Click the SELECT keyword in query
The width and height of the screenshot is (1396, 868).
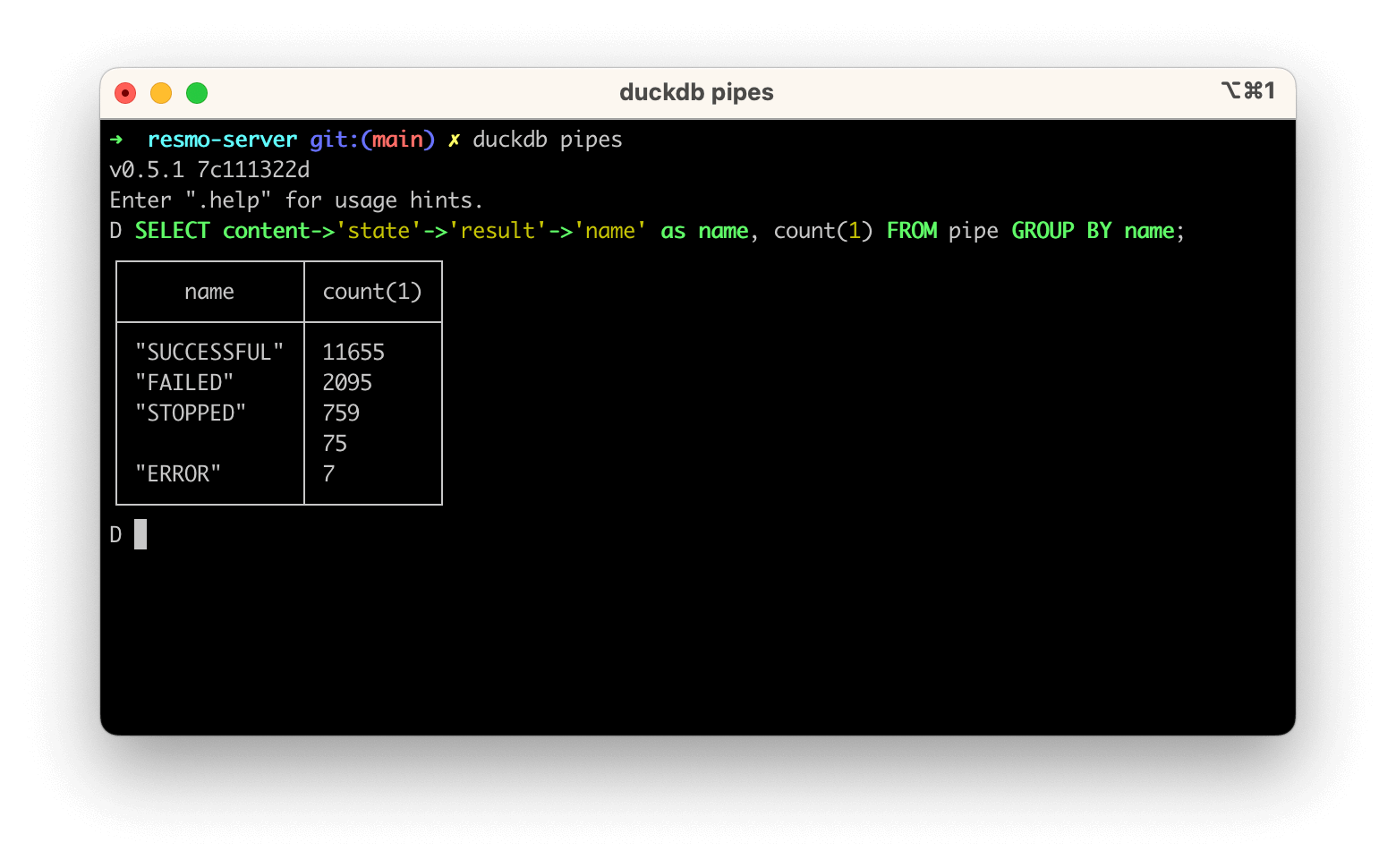click(x=172, y=231)
